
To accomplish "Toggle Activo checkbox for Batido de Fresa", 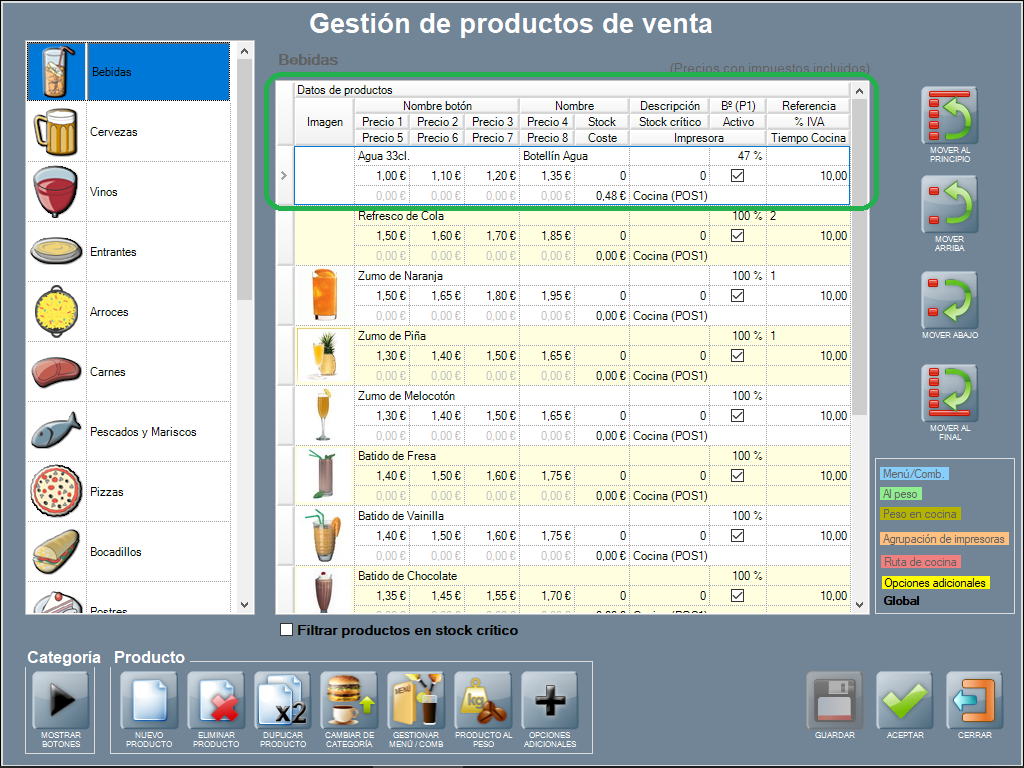I will 738,476.
